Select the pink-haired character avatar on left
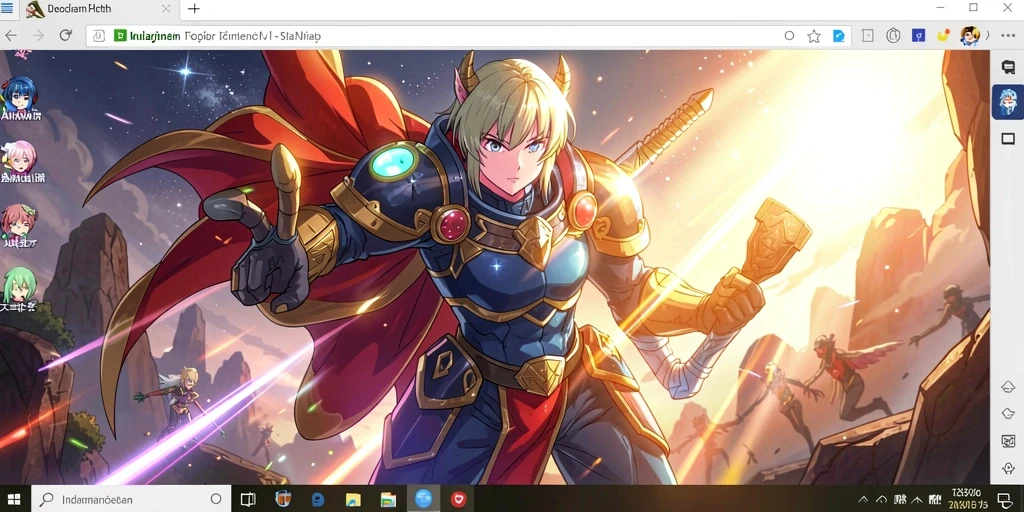This screenshot has height=512, width=1024. 18,156
